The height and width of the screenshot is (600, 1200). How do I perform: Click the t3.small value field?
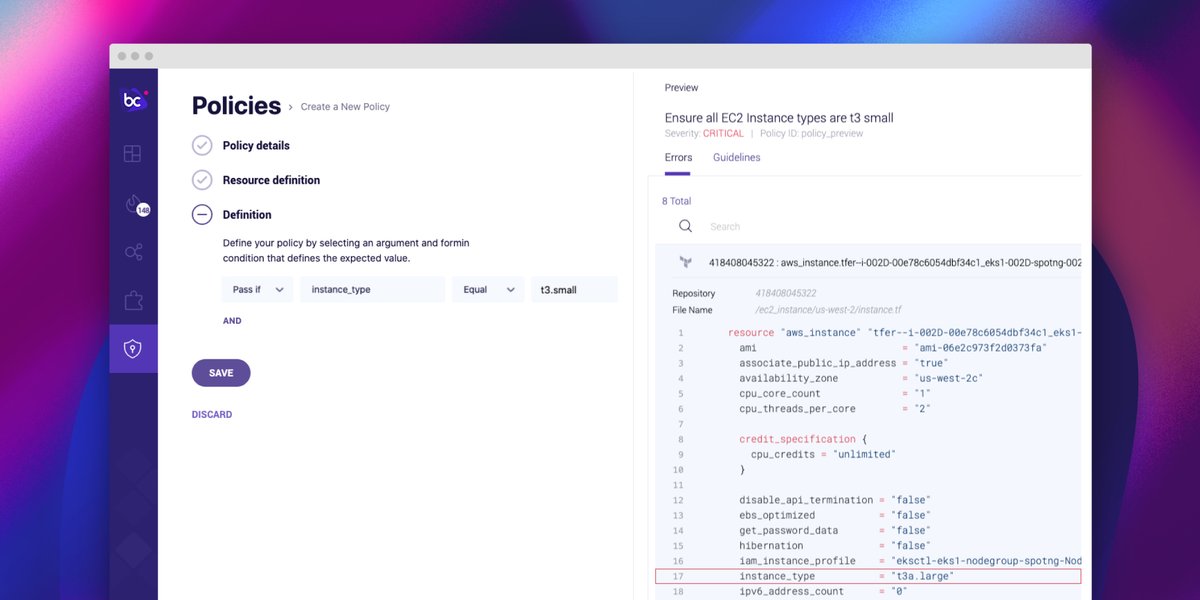(x=574, y=290)
